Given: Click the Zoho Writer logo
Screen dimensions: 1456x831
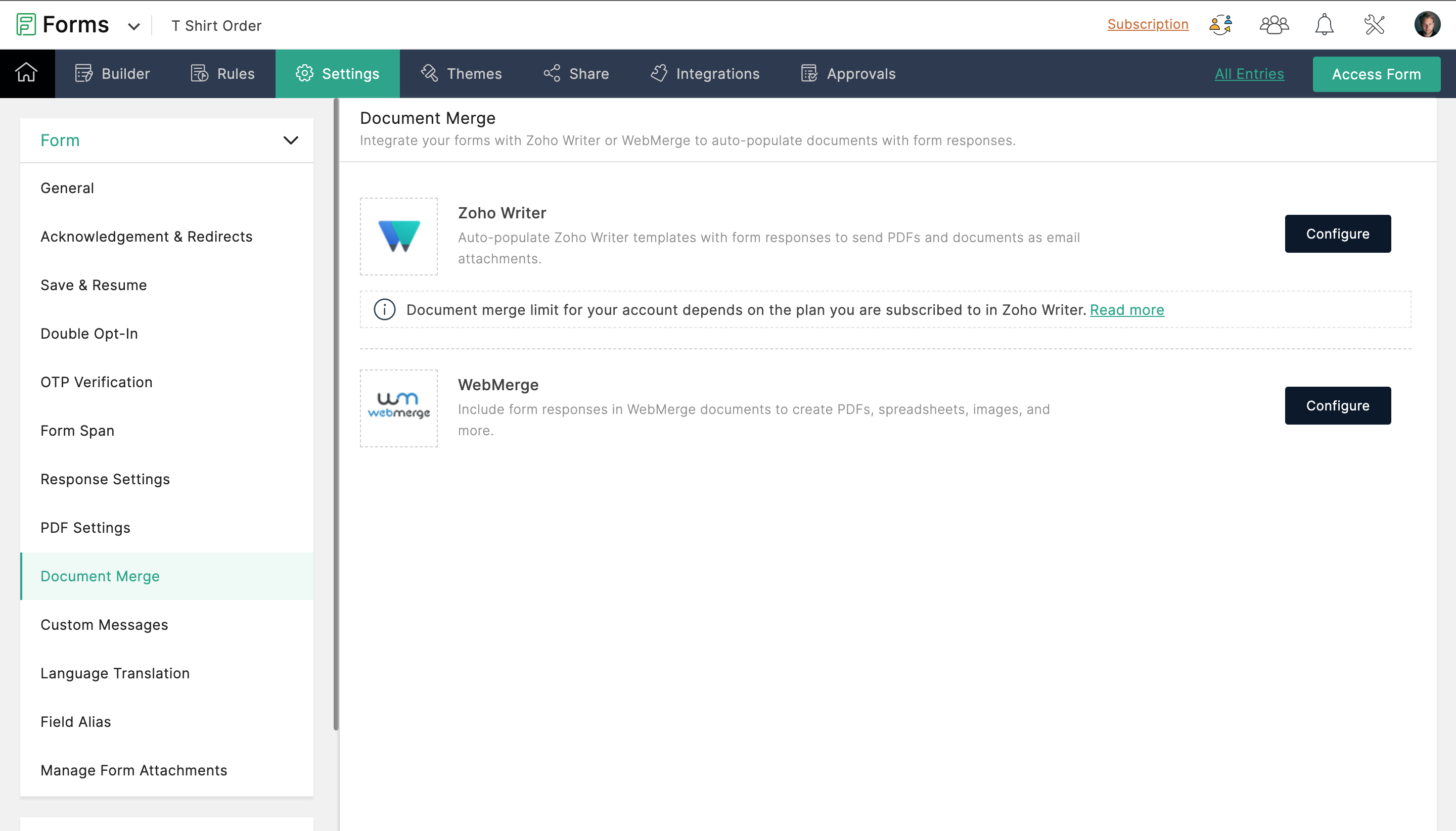Looking at the screenshot, I should (x=398, y=236).
